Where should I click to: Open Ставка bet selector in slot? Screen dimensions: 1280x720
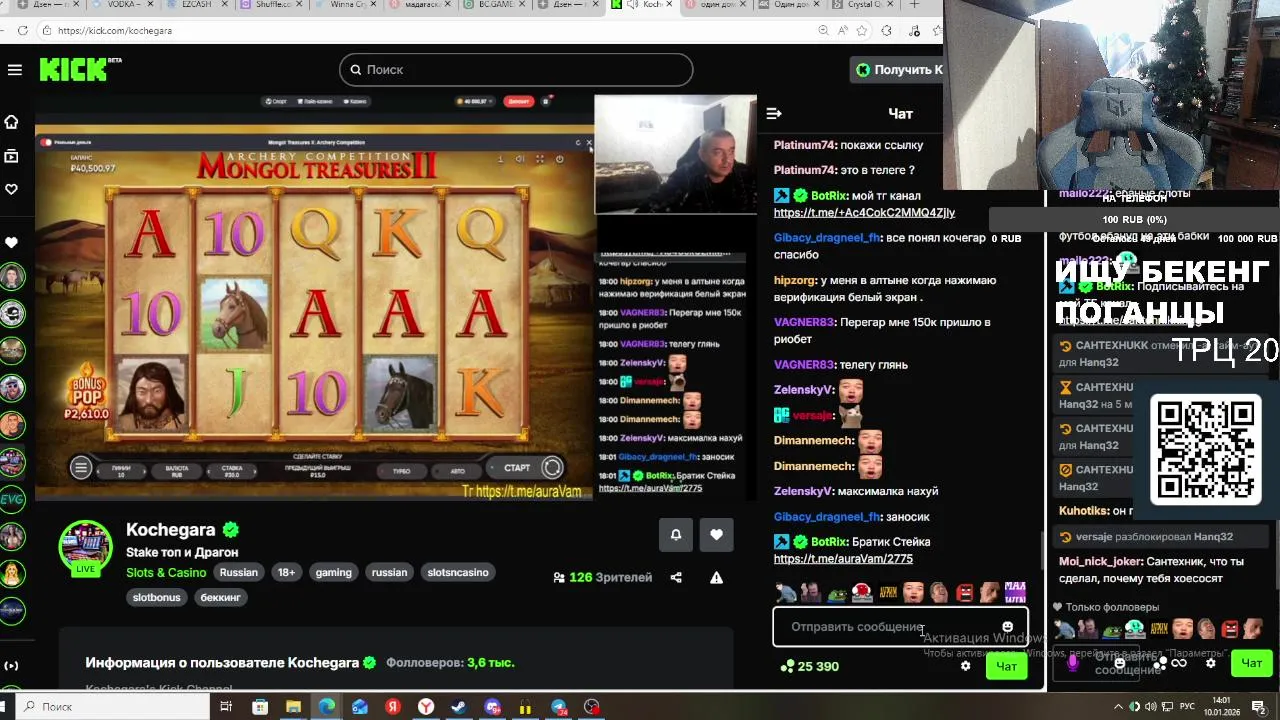pyautogui.click(x=232, y=470)
